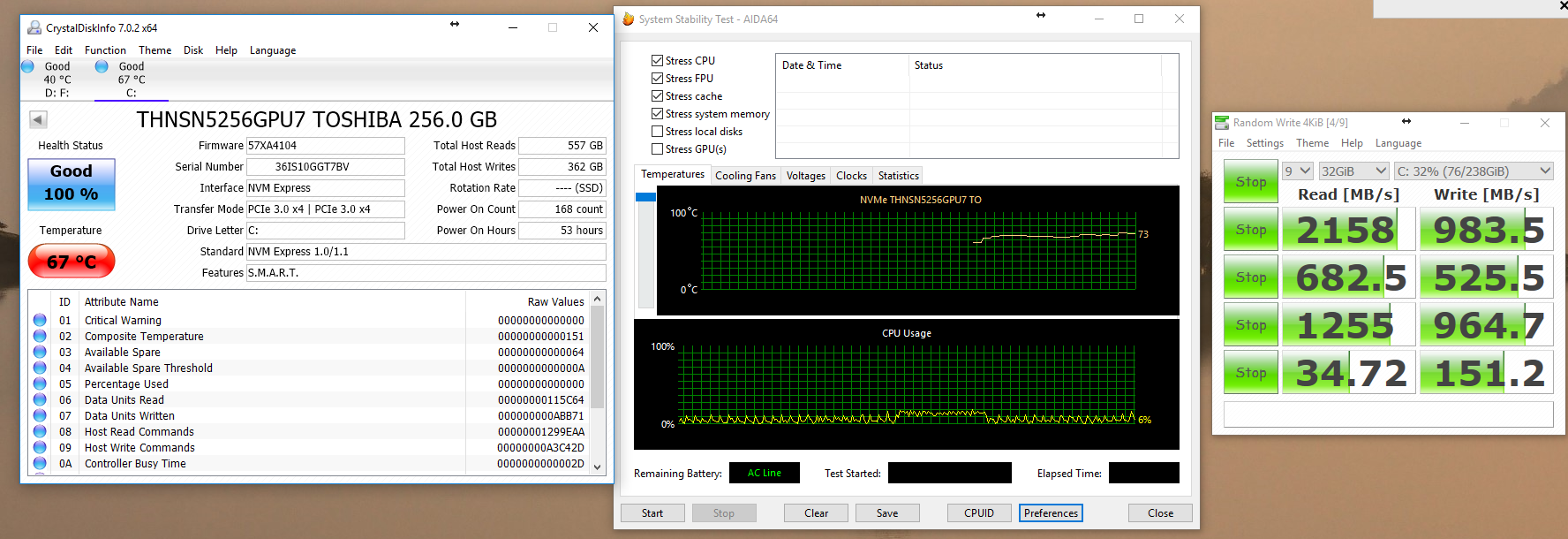The image size is (1568, 539).
Task: Click the attribute list scroll-up arrow
Action: pos(598,299)
